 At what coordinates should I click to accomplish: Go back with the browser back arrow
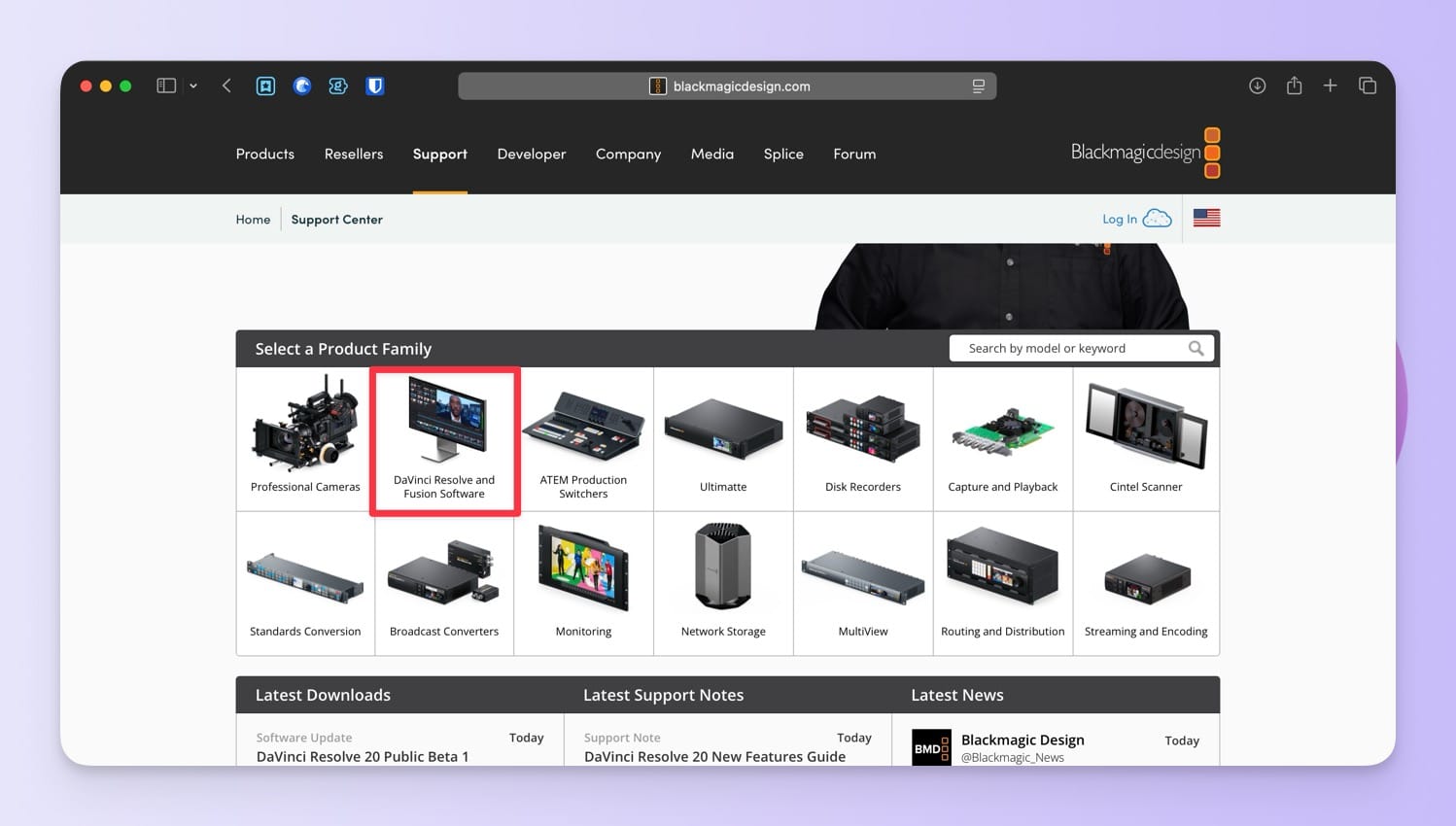pos(226,86)
